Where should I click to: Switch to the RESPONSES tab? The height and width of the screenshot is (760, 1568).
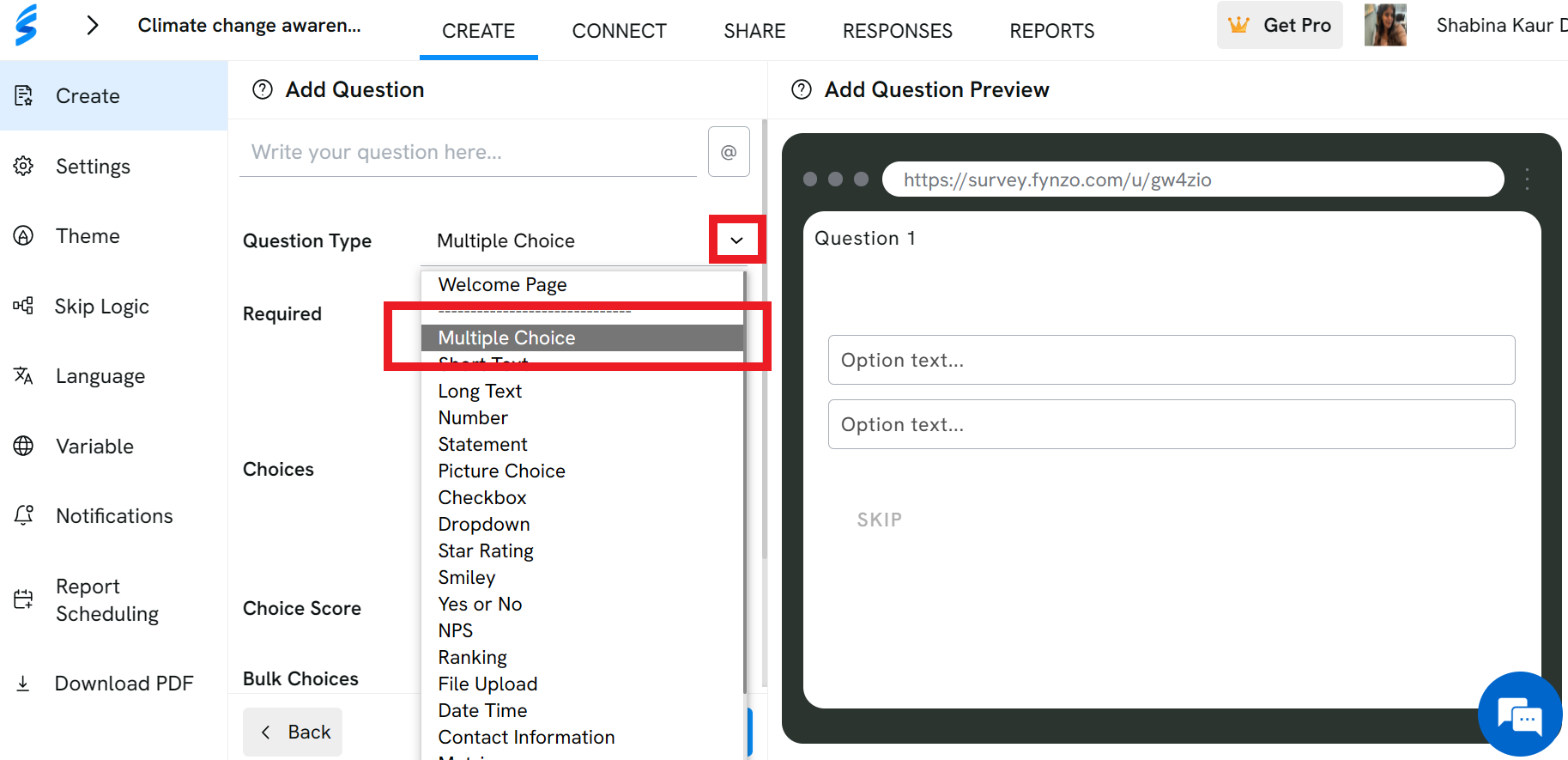click(x=897, y=31)
